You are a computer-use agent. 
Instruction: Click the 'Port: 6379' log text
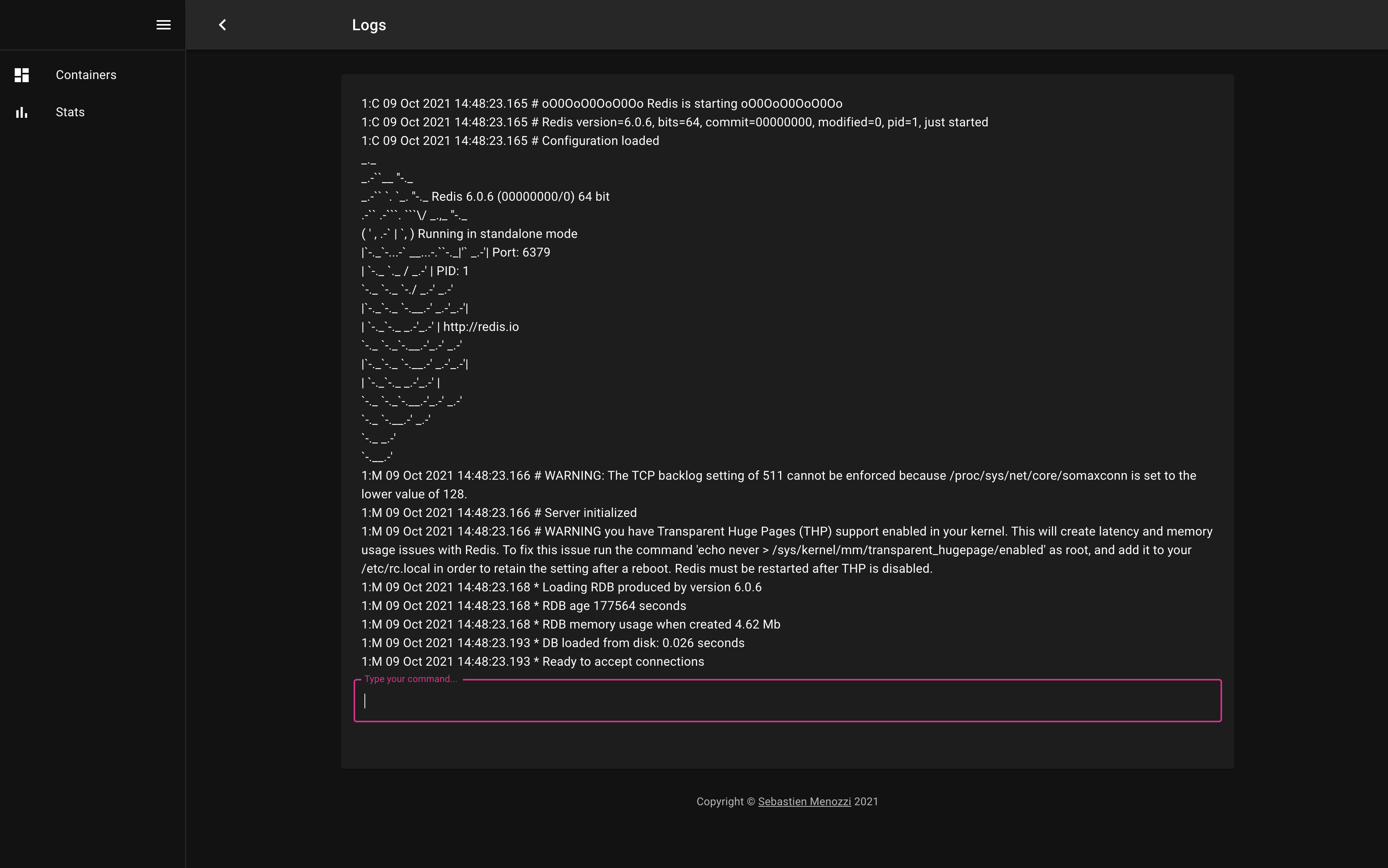tap(521, 253)
